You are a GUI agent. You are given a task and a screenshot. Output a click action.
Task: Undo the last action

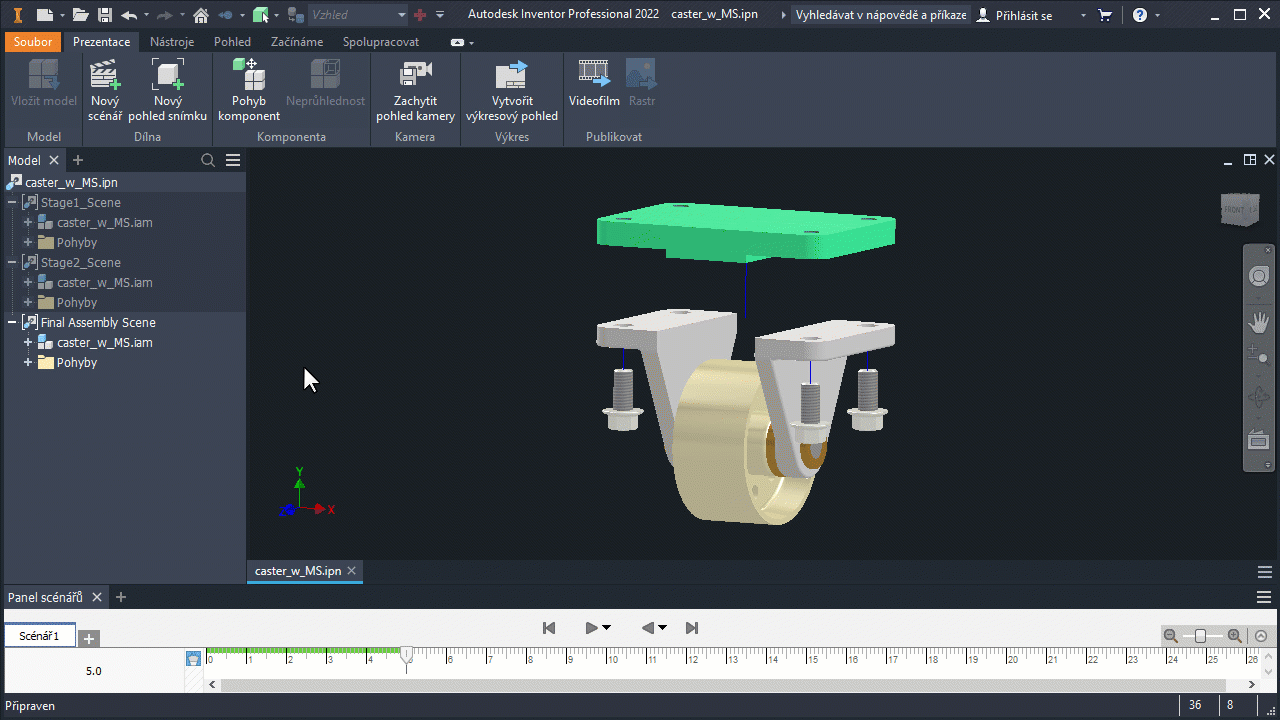tap(129, 15)
